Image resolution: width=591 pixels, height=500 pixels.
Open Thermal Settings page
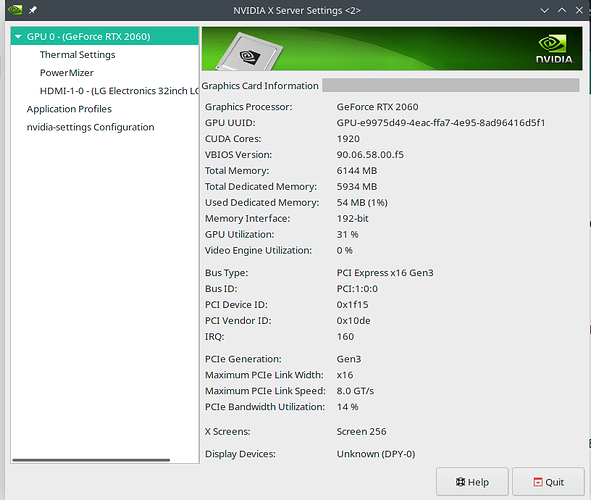(x=77, y=55)
